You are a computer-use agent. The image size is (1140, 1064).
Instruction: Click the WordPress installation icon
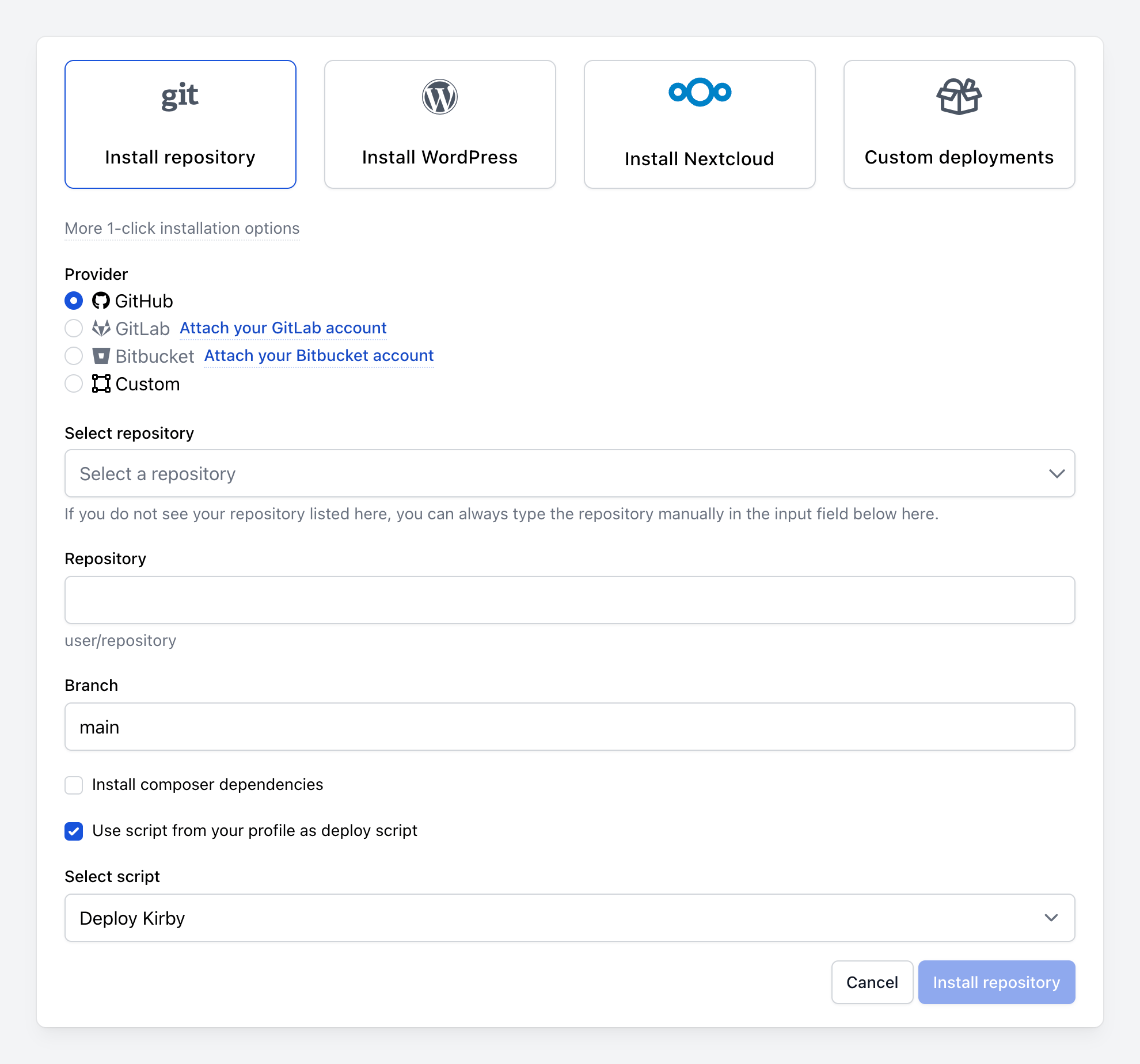[440, 96]
